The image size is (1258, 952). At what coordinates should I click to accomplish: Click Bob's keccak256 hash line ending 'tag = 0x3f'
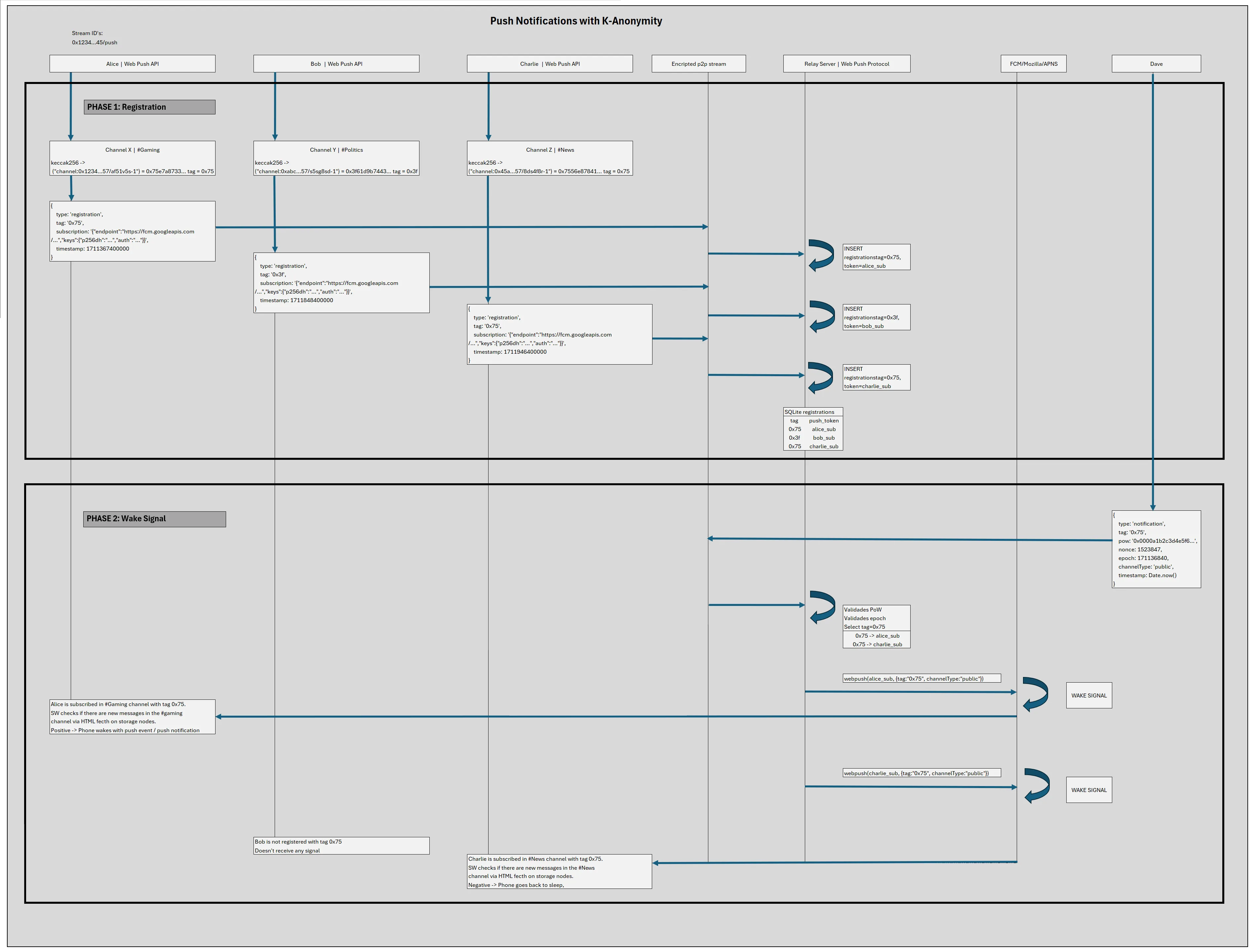click(336, 171)
